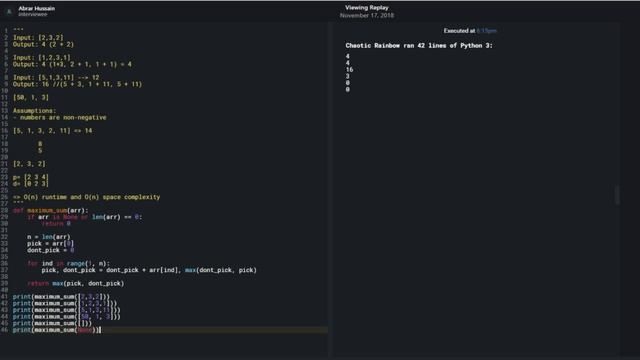Click the O(n) runtime complexity comment line
Screen dimensions: 640x360
(x=87, y=197)
